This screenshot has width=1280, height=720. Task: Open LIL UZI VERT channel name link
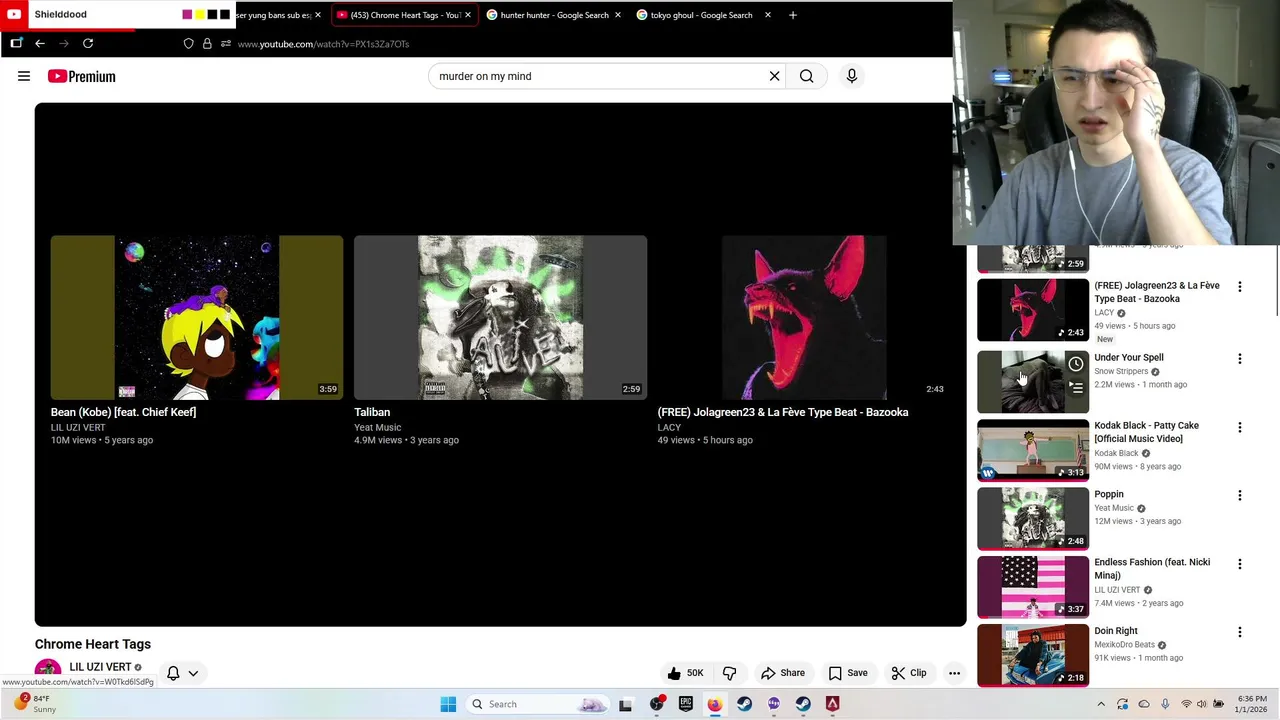pyautogui.click(x=100, y=667)
